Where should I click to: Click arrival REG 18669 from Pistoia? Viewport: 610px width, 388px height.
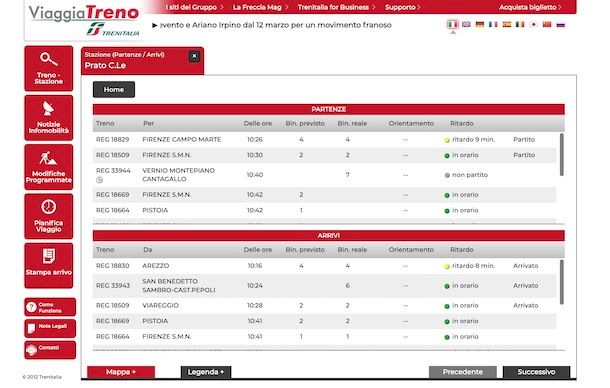point(324,321)
